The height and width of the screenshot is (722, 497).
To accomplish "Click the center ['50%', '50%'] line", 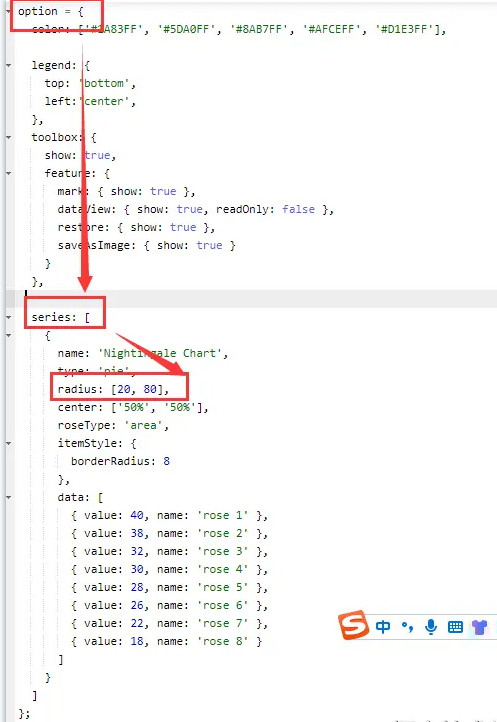I will coord(133,407).
